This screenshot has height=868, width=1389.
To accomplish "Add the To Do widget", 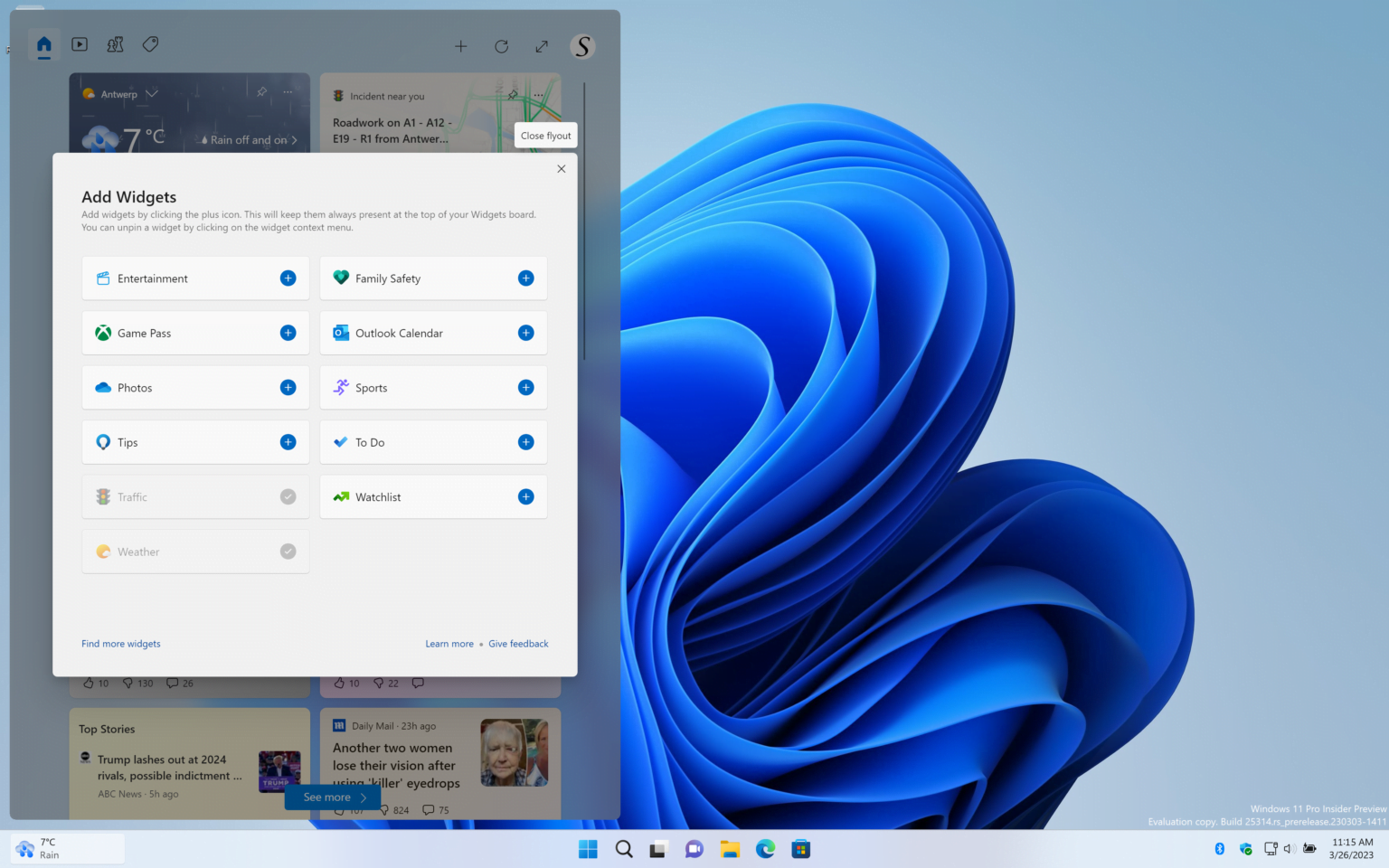I will (x=525, y=442).
